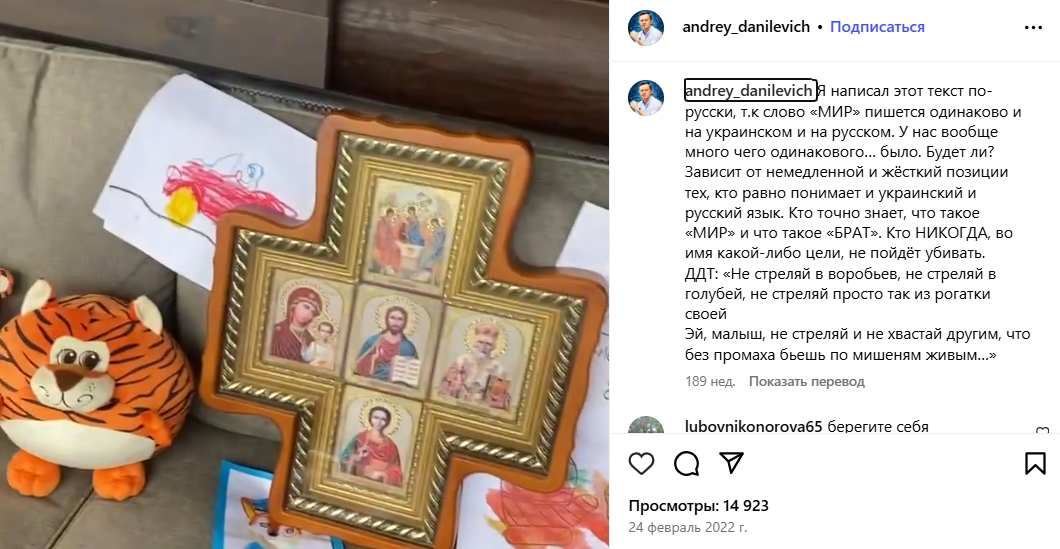Click the avatar beside the caption text
1060x549 pixels.
click(646, 98)
